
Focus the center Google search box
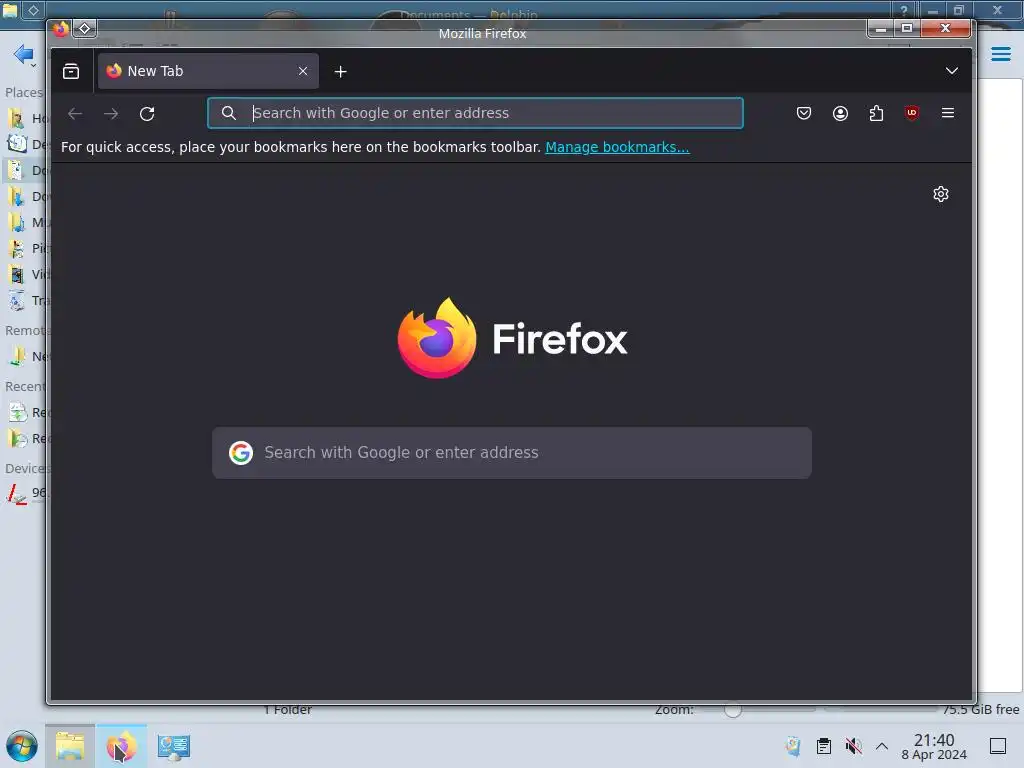click(512, 453)
